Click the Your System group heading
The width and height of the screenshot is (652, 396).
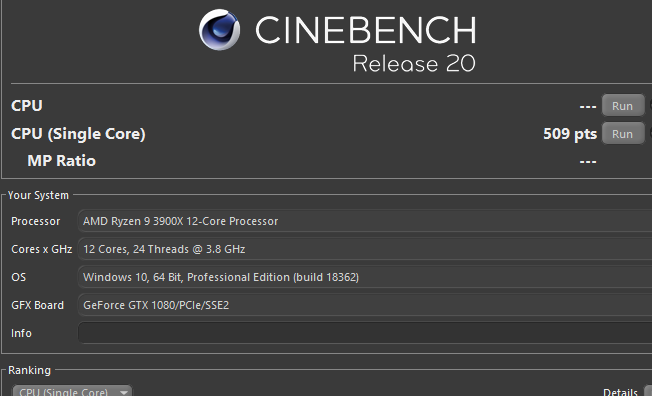[x=38, y=195]
